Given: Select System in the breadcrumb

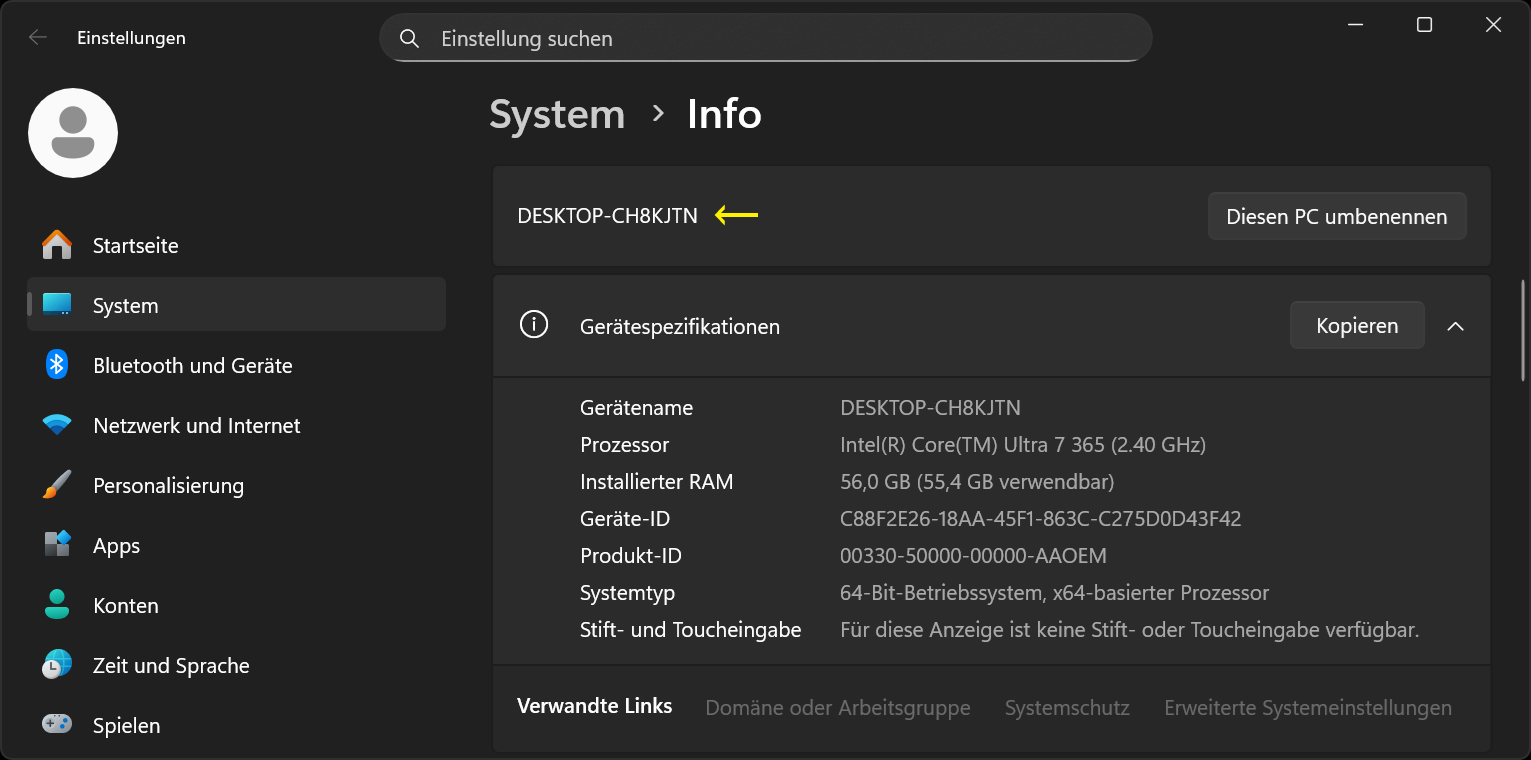Looking at the screenshot, I should [556, 114].
